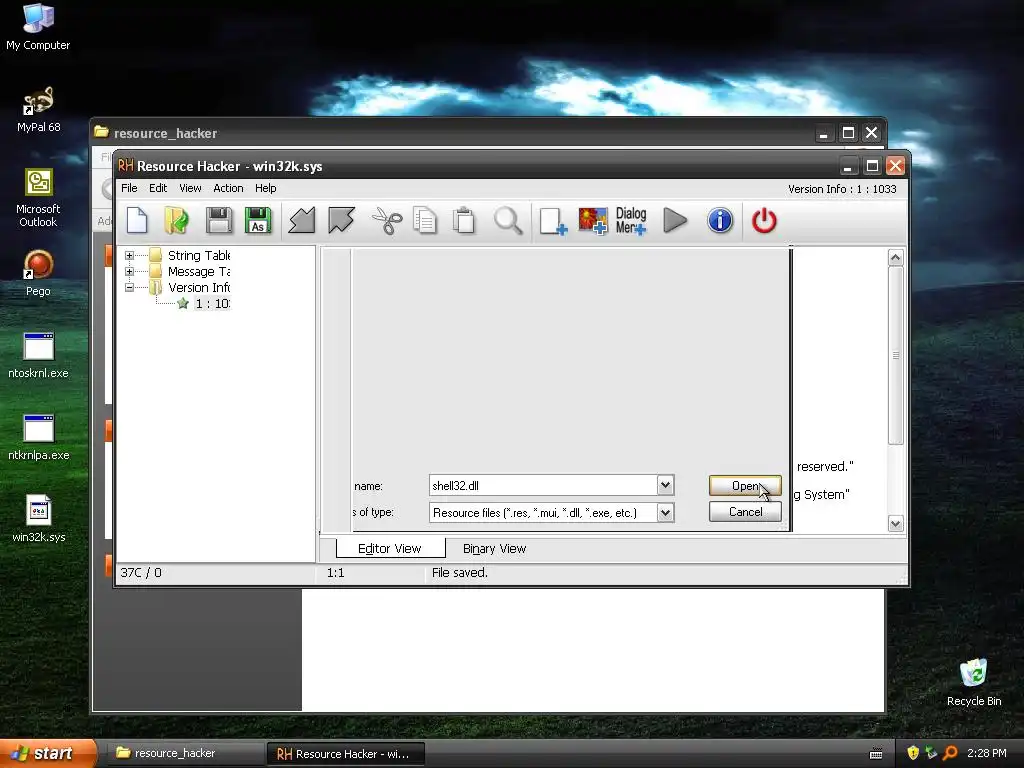This screenshot has height=768, width=1024.
Task: Click the green Save As icon
Action: pos(258,221)
